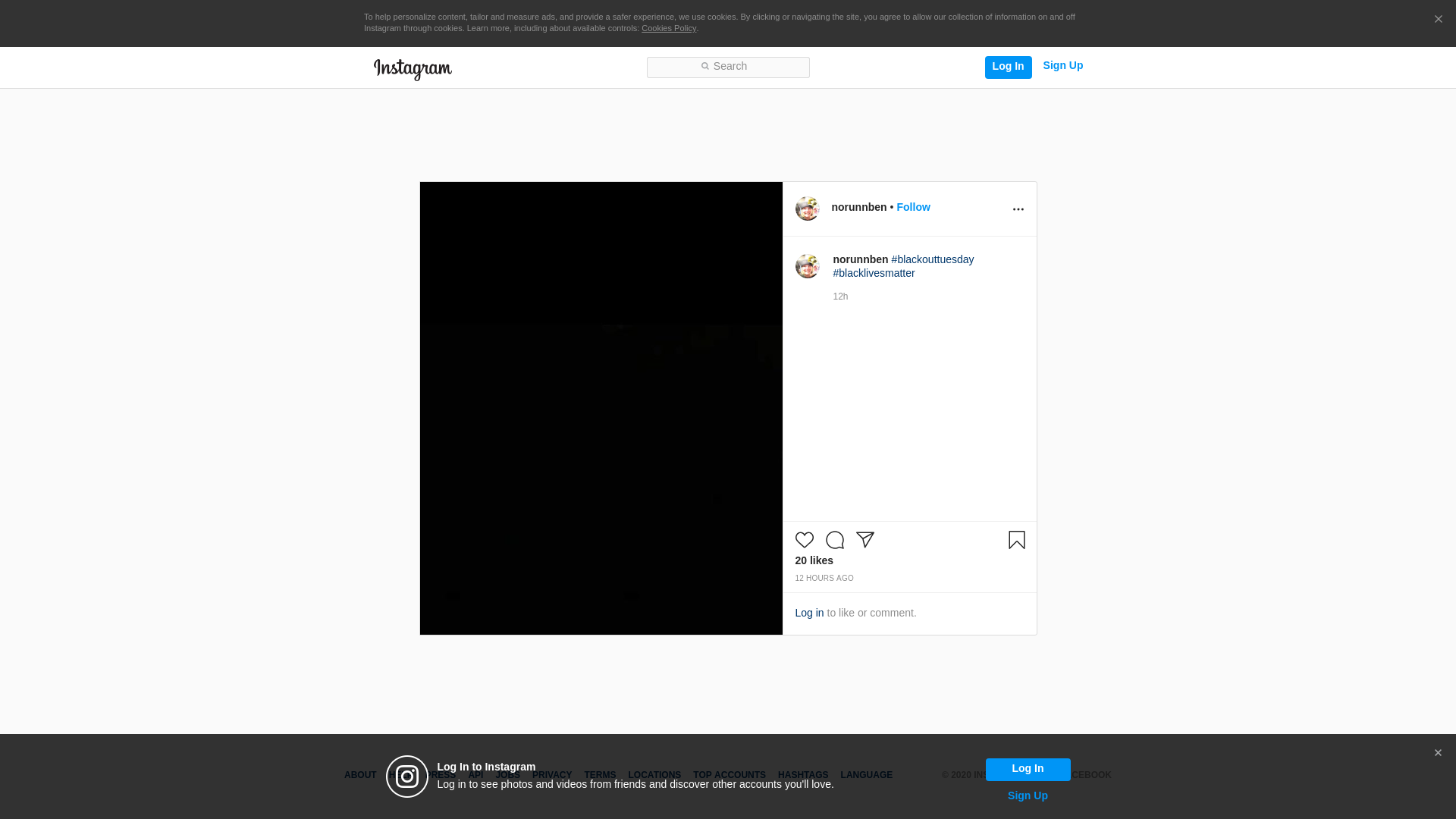
Task: Click the black post image
Action: (601, 408)
